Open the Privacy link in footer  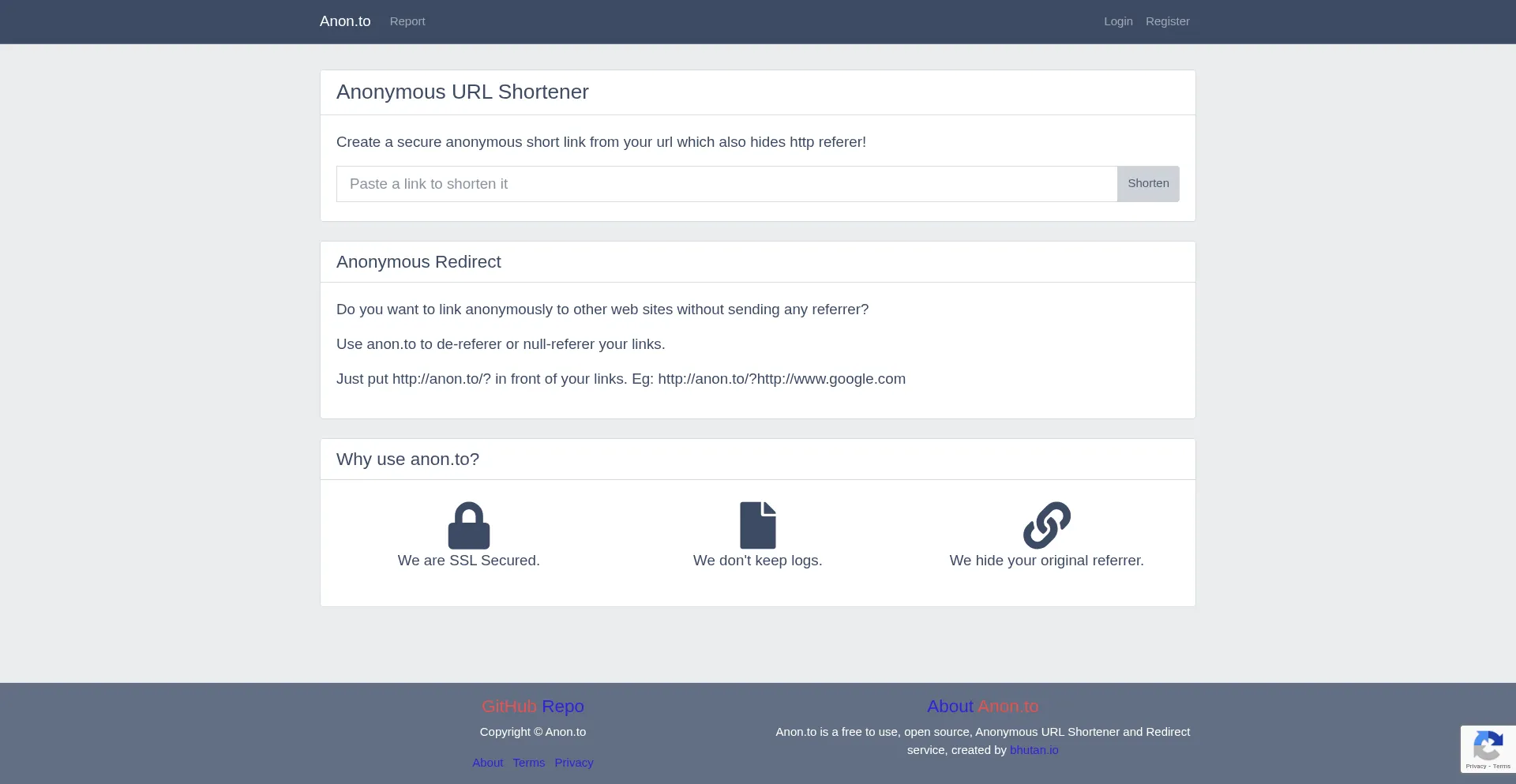574,763
